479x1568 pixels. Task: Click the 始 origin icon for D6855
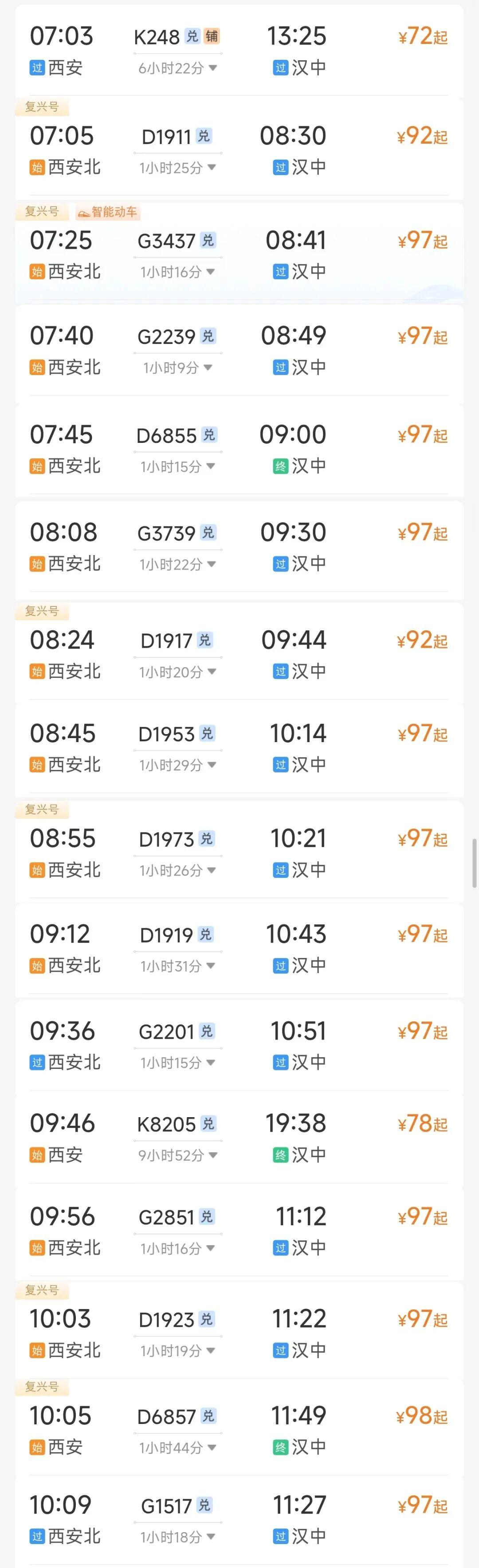tap(37, 467)
